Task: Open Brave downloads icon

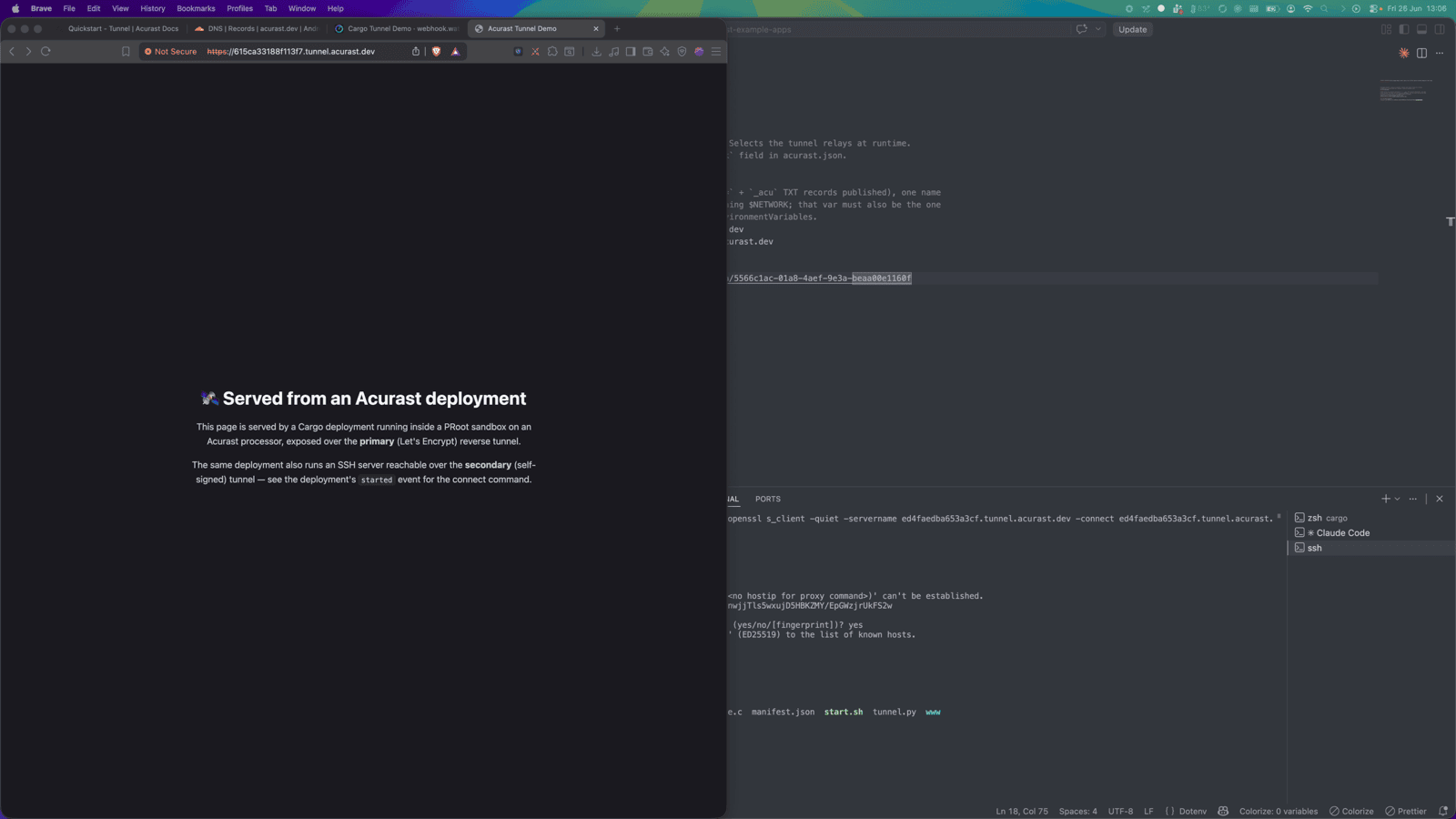Action: (x=596, y=52)
